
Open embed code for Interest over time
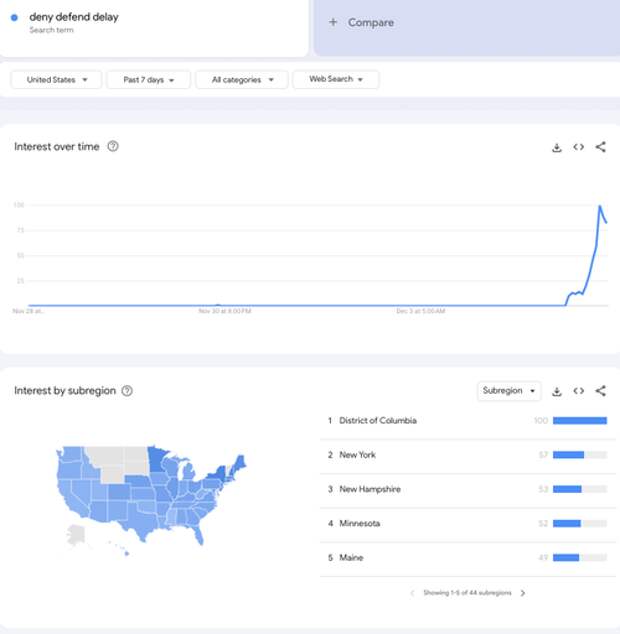(x=578, y=147)
